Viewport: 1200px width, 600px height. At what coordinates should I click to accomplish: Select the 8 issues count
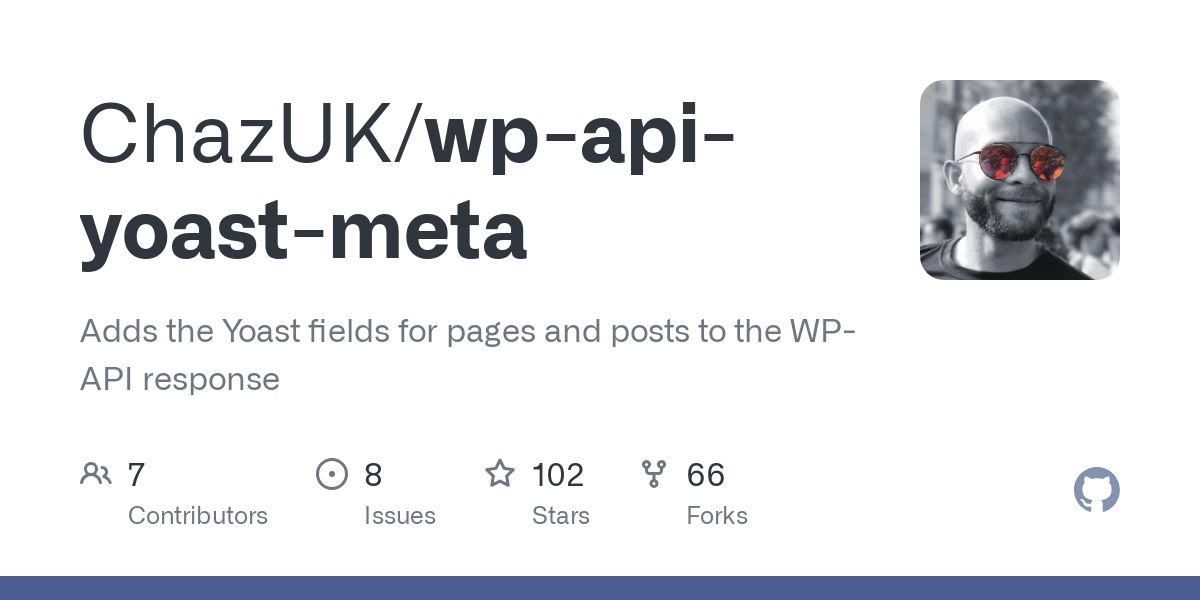[373, 474]
